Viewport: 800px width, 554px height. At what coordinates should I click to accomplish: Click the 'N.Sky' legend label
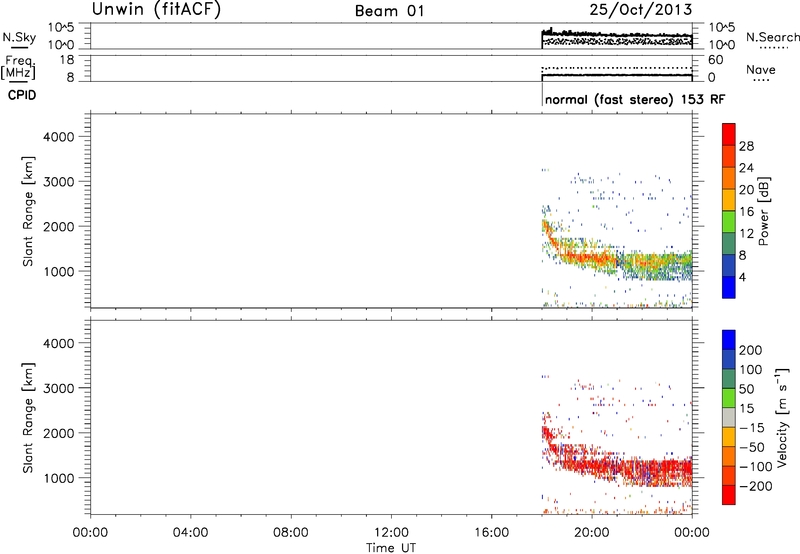pos(19,37)
